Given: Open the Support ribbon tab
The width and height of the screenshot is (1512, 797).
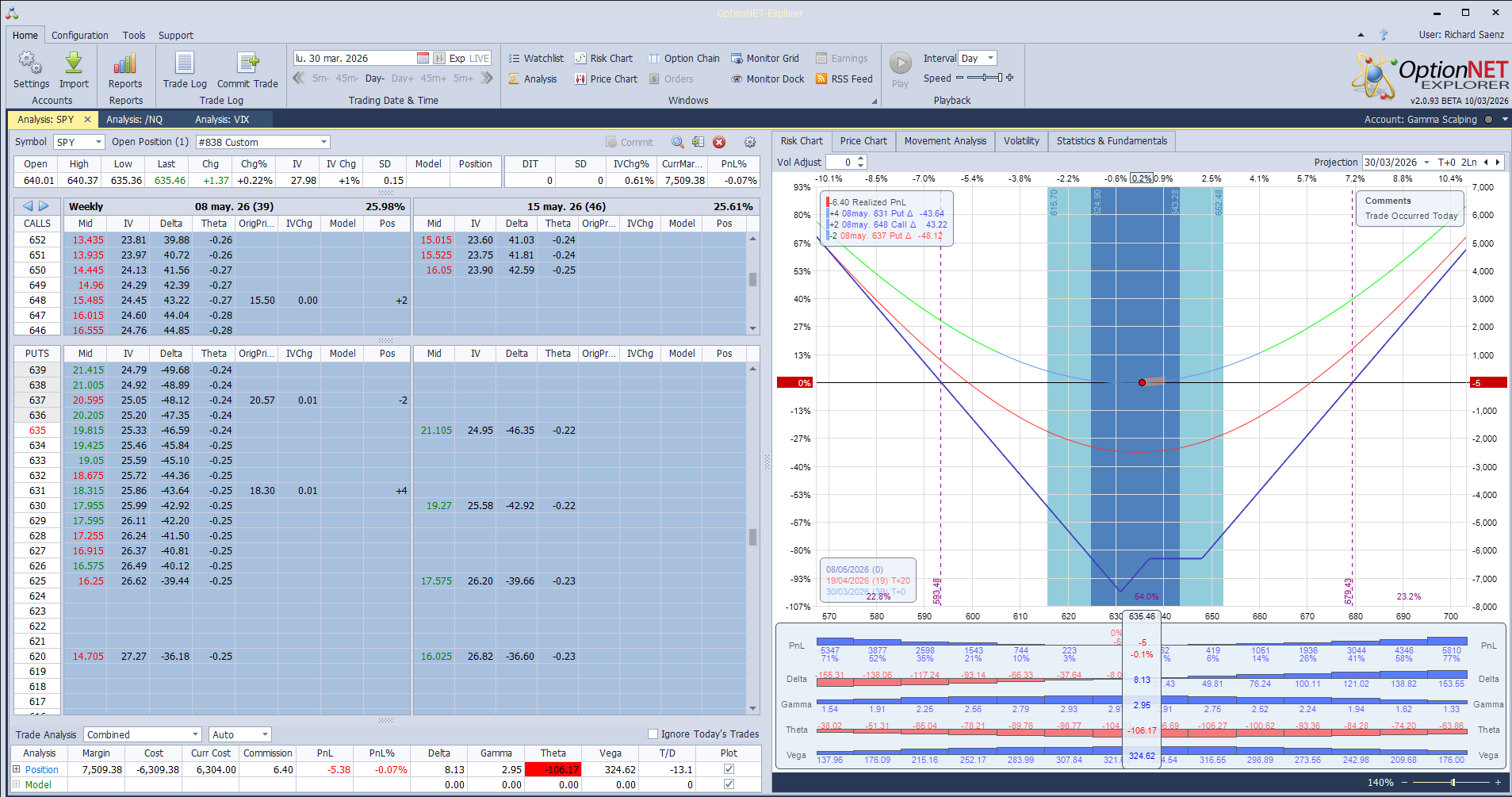Looking at the screenshot, I should point(176,35).
